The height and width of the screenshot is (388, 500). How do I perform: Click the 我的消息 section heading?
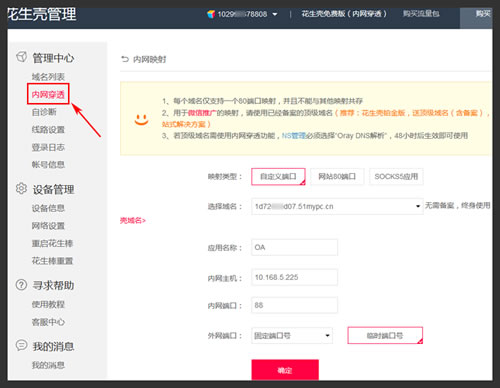53,346
